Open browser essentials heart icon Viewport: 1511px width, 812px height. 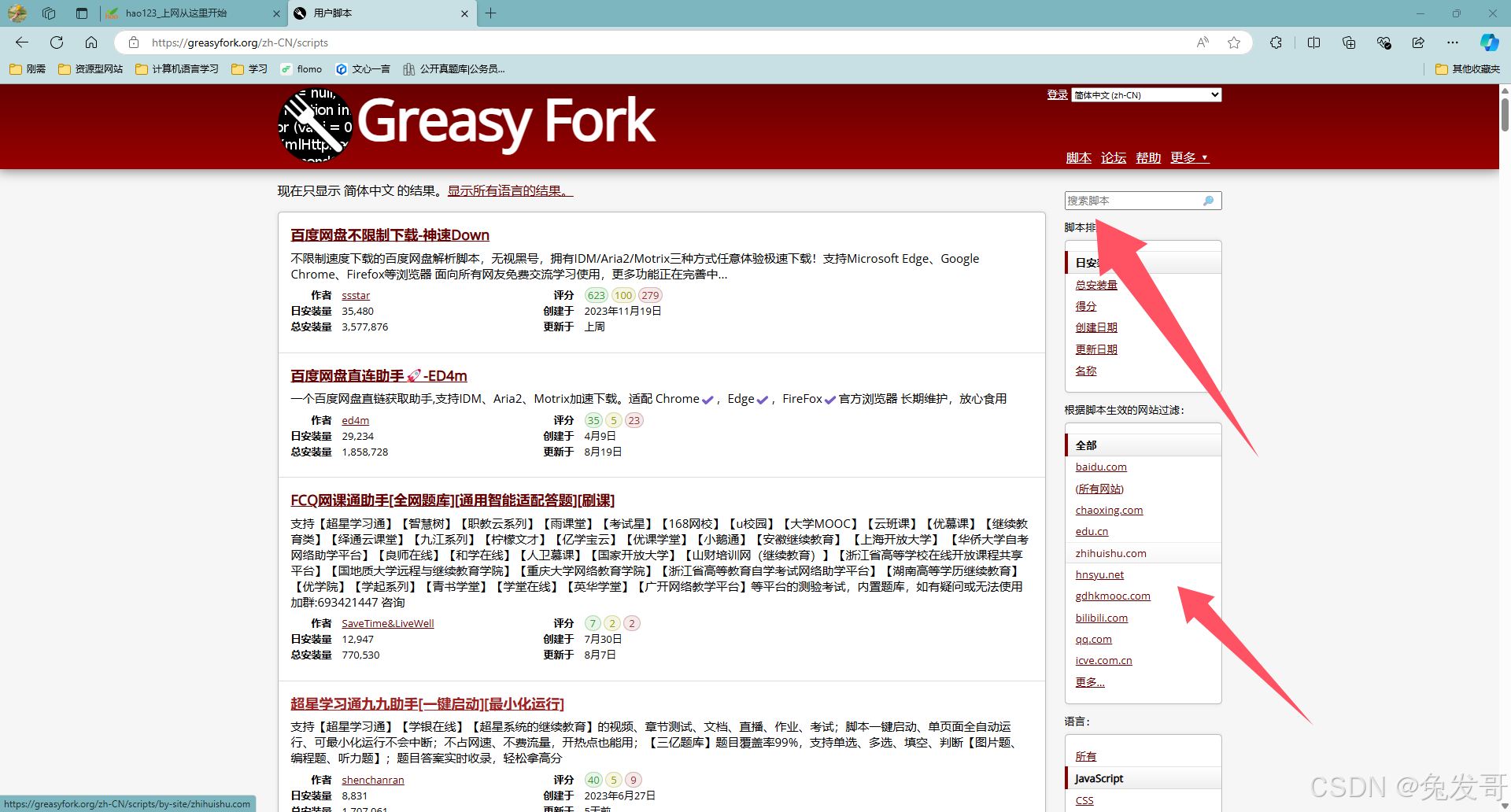[1384, 42]
